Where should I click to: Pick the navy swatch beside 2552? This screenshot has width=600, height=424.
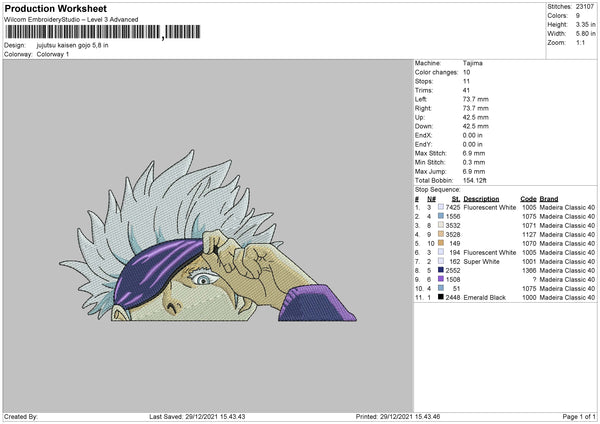point(441,270)
